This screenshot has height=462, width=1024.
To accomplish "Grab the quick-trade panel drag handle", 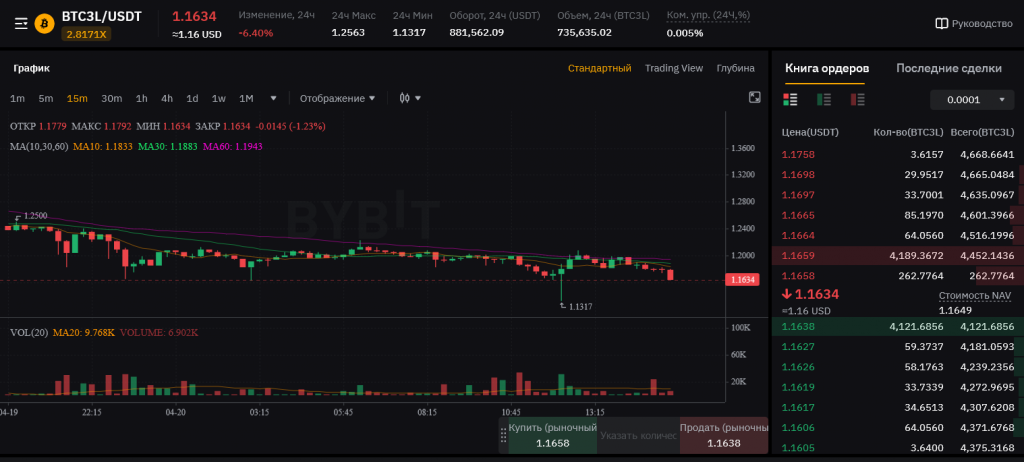I will click(x=503, y=435).
